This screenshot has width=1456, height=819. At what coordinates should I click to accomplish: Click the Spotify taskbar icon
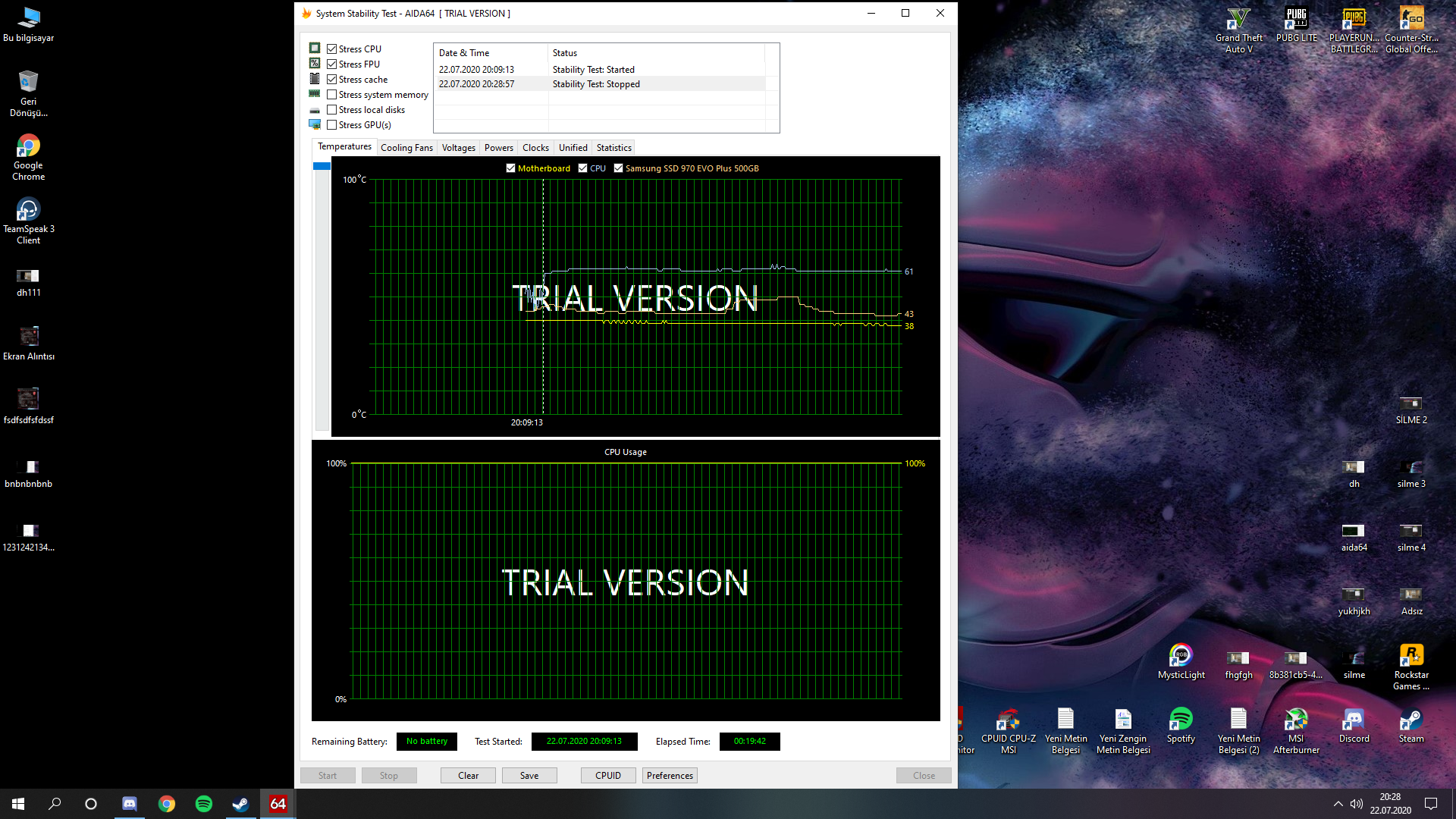(x=203, y=804)
